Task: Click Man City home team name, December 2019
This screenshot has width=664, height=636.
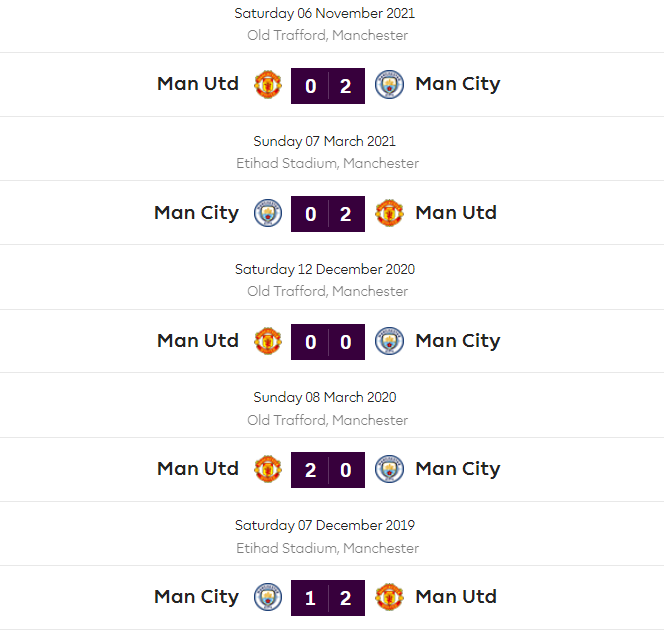Action: tap(197, 597)
